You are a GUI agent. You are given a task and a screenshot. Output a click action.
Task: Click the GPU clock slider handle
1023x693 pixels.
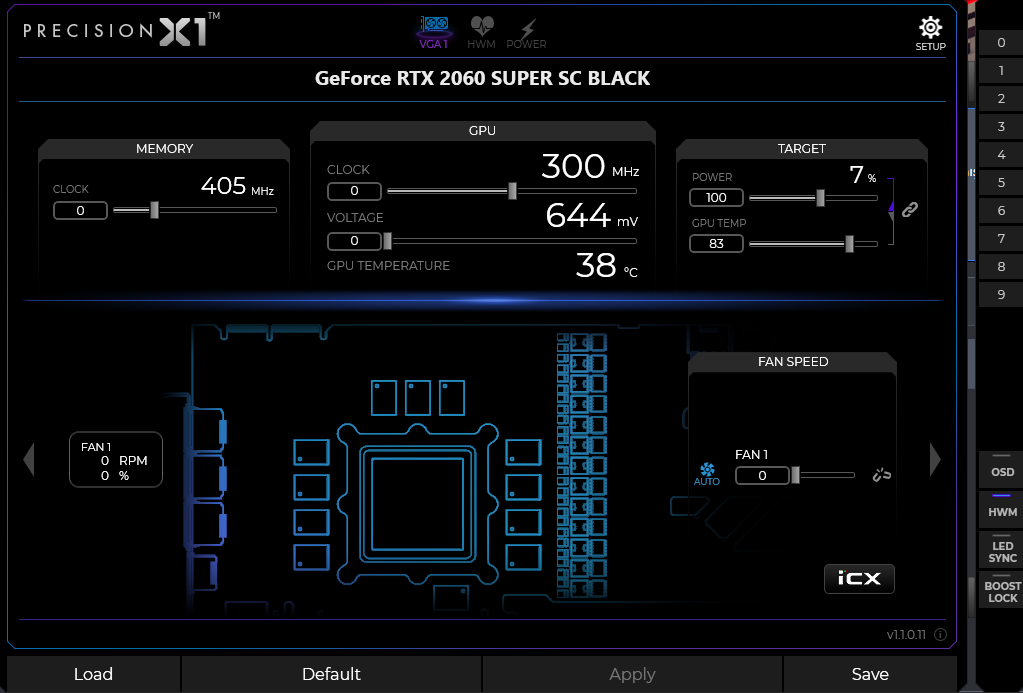click(x=512, y=191)
